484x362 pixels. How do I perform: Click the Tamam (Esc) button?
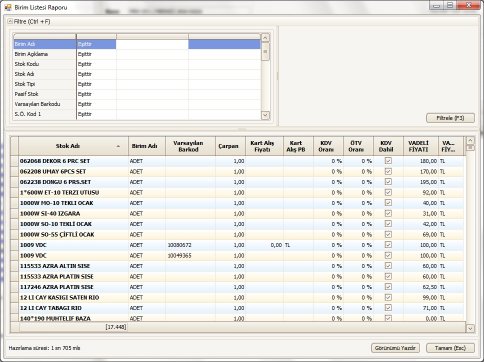[x=450, y=348]
